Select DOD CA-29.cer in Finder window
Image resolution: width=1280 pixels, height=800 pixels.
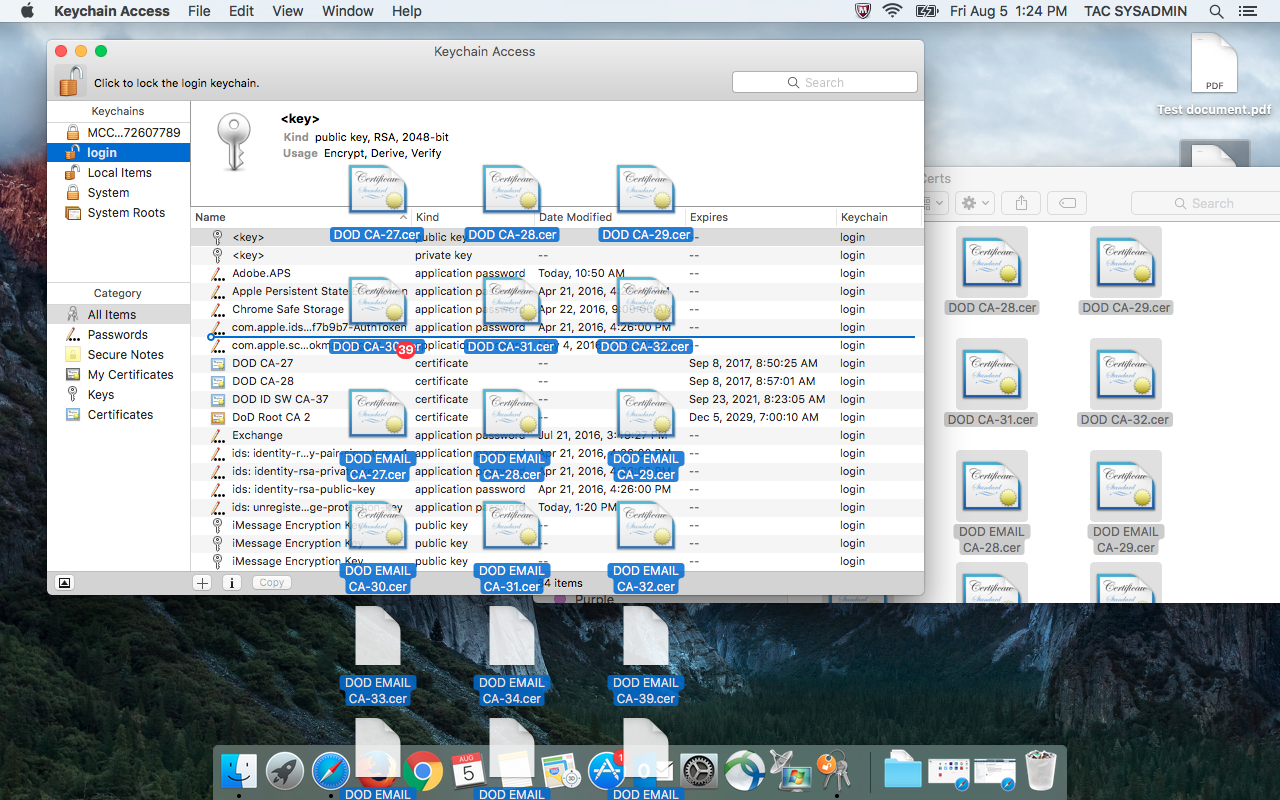coord(1127,272)
